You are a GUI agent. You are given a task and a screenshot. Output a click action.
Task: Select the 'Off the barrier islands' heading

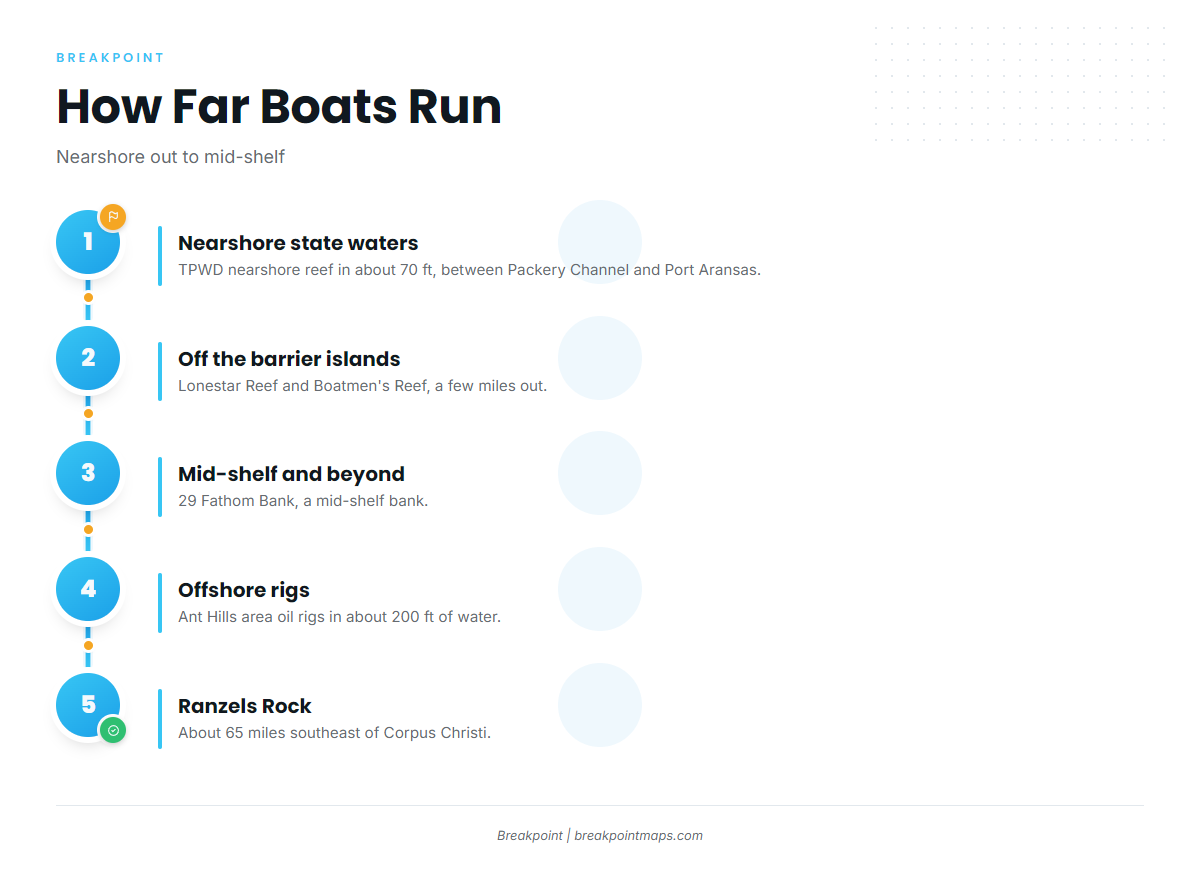click(289, 359)
